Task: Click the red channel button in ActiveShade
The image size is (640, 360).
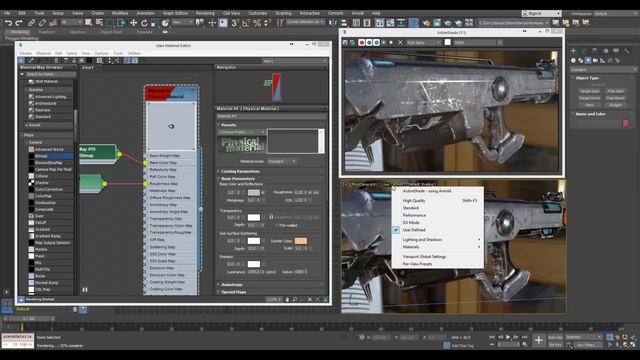Action: pyautogui.click(x=361, y=42)
